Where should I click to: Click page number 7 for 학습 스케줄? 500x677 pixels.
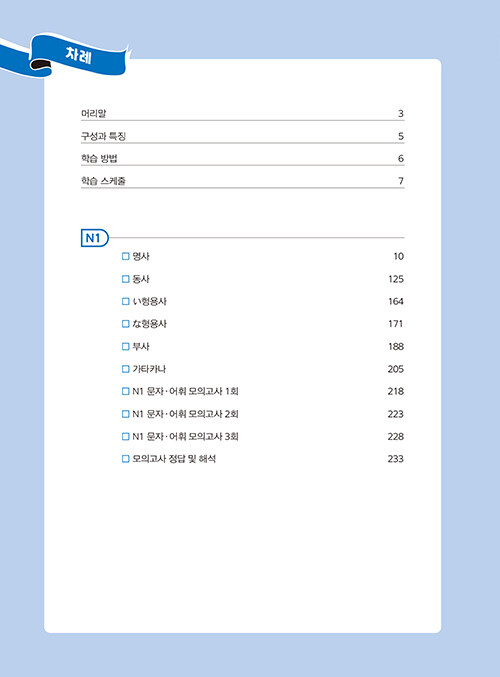(x=401, y=181)
